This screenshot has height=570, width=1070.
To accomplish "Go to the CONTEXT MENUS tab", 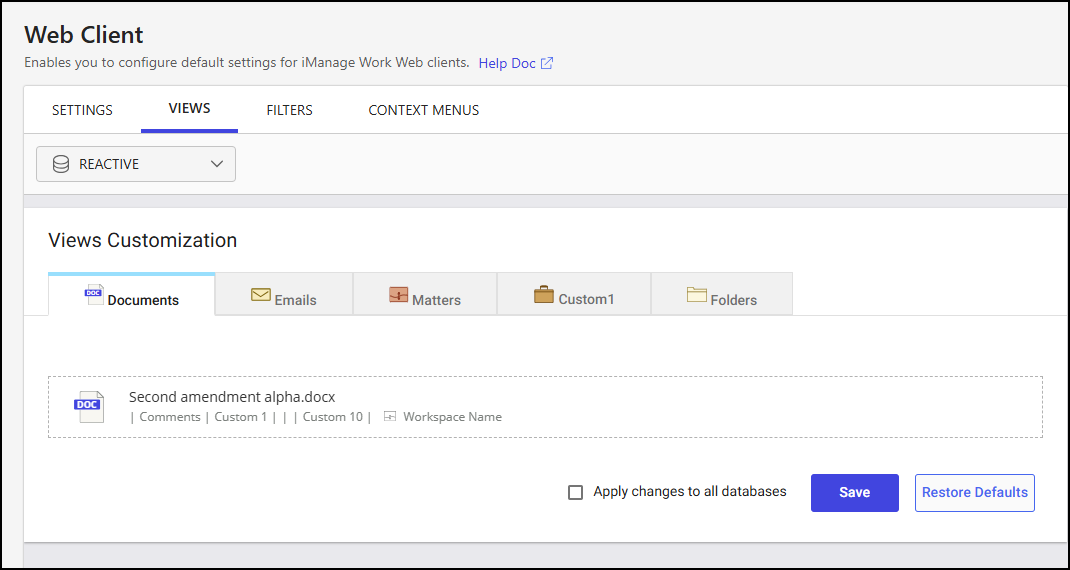I will point(424,110).
